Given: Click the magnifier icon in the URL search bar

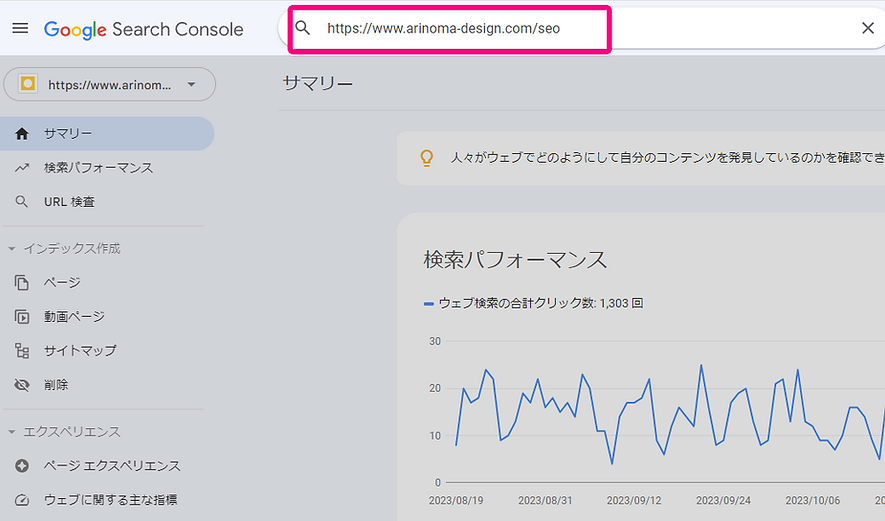Looking at the screenshot, I should coord(303,28).
